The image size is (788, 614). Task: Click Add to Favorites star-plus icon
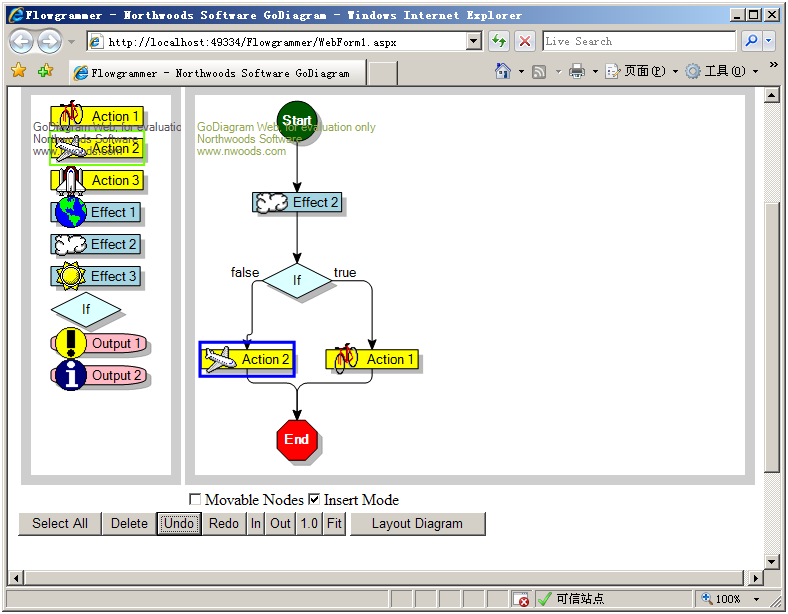(45, 70)
